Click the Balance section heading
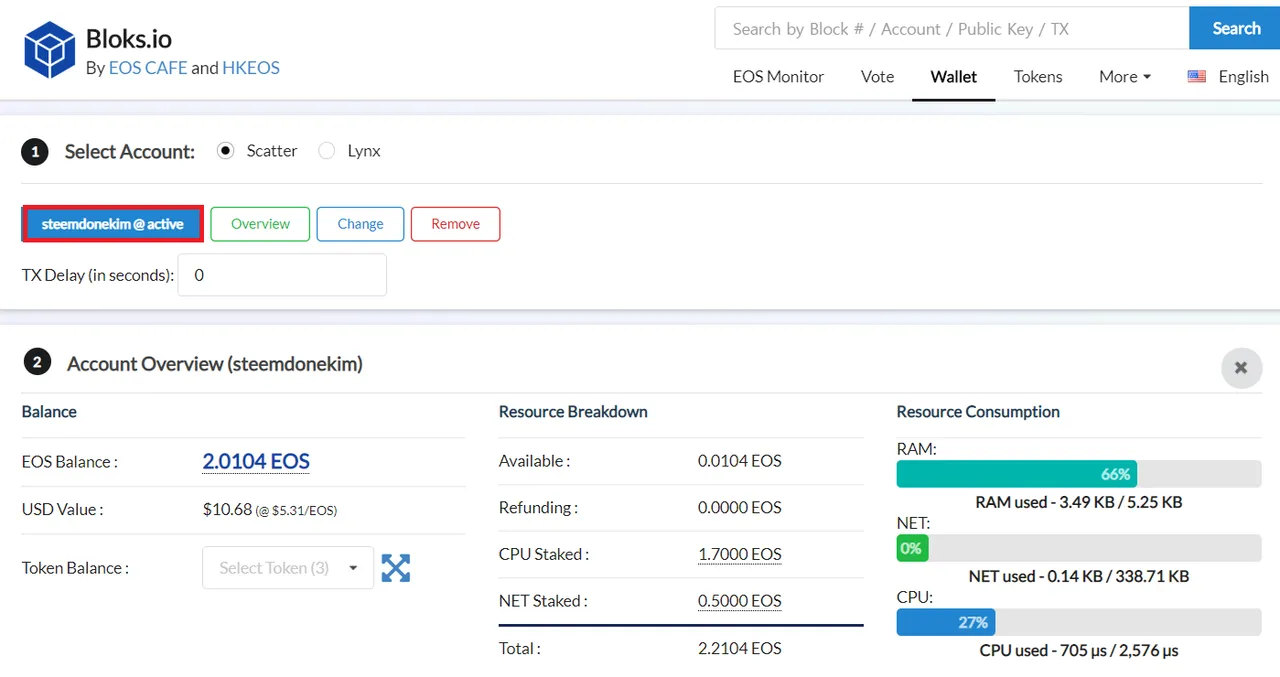Viewport: 1280px width, 677px height. click(x=49, y=411)
